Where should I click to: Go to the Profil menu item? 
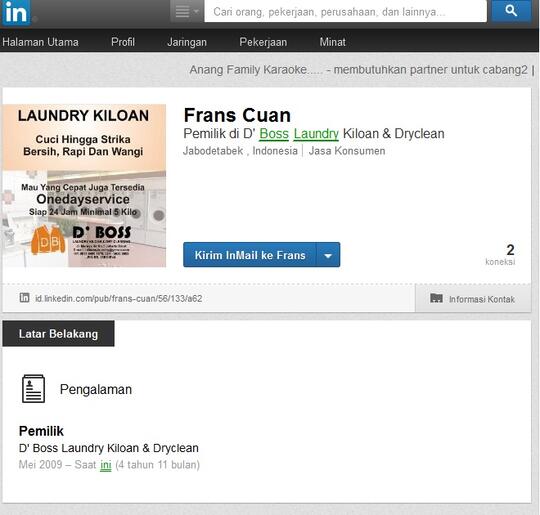[123, 42]
